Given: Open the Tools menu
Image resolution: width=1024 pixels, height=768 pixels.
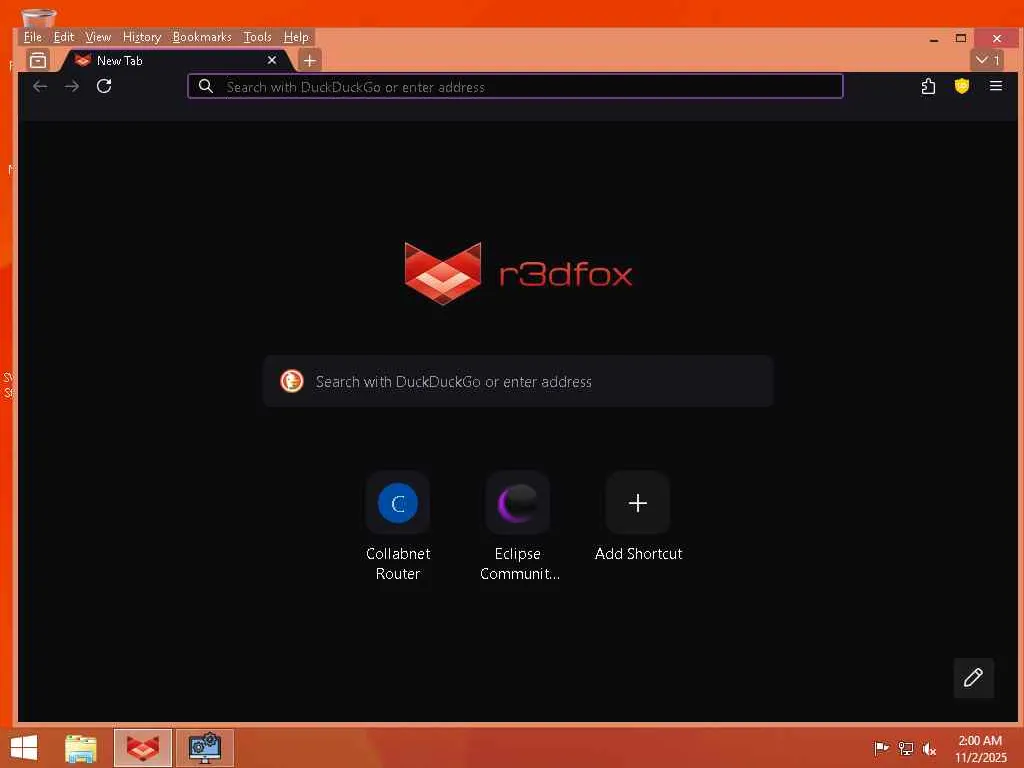Looking at the screenshot, I should coord(257,37).
